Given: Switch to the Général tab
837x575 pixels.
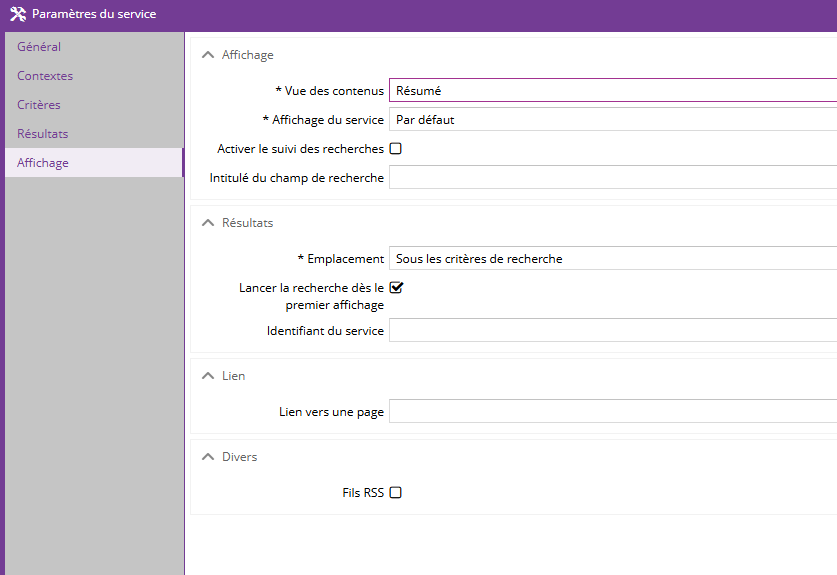Looking at the screenshot, I should click(x=39, y=47).
